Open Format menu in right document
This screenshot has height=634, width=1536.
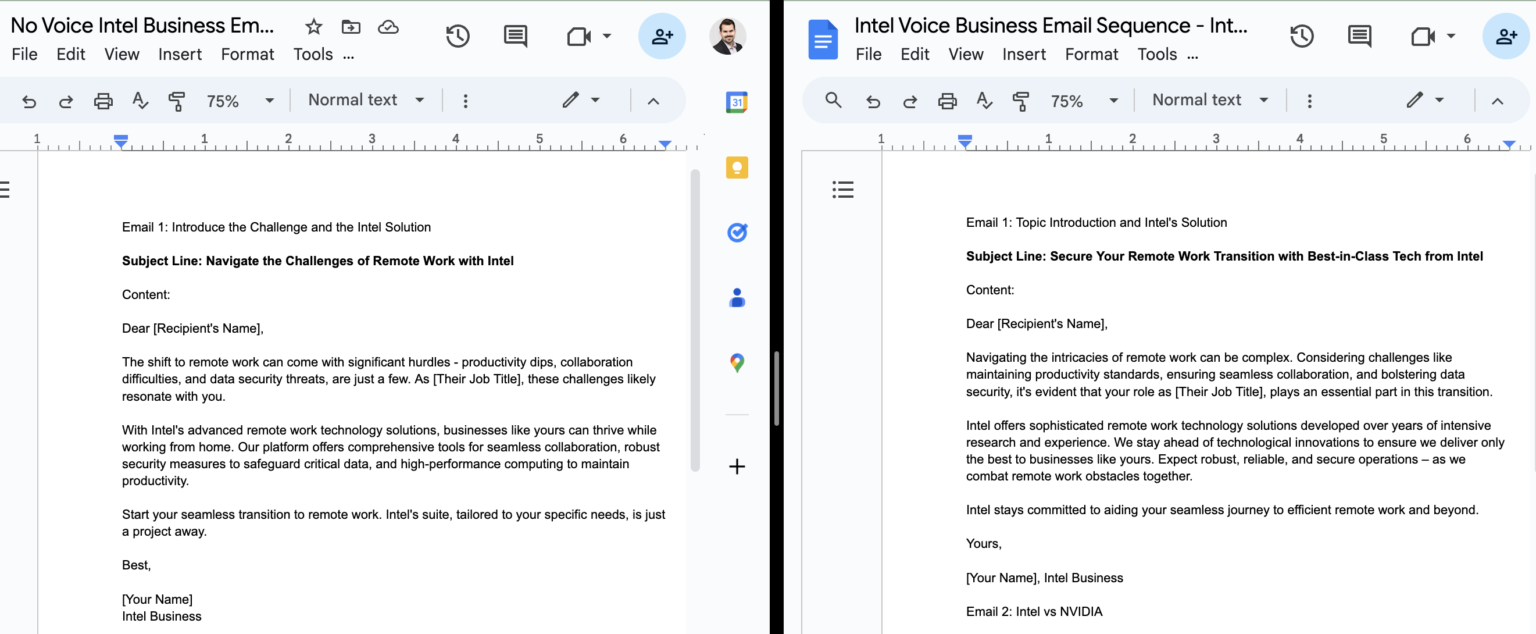[1091, 54]
